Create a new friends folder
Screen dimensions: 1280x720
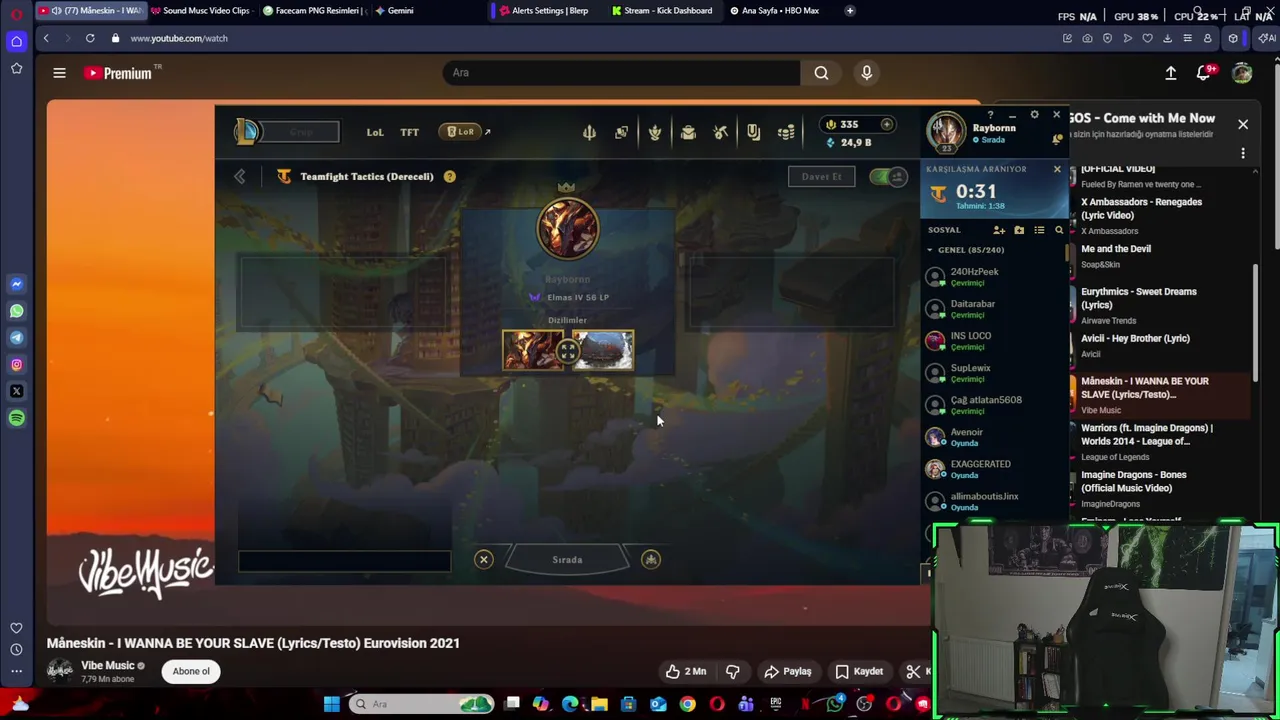1019,230
